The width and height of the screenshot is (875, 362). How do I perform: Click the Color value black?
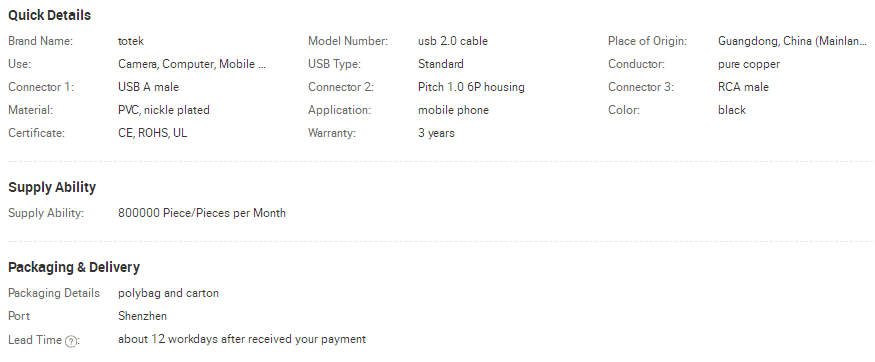732,110
